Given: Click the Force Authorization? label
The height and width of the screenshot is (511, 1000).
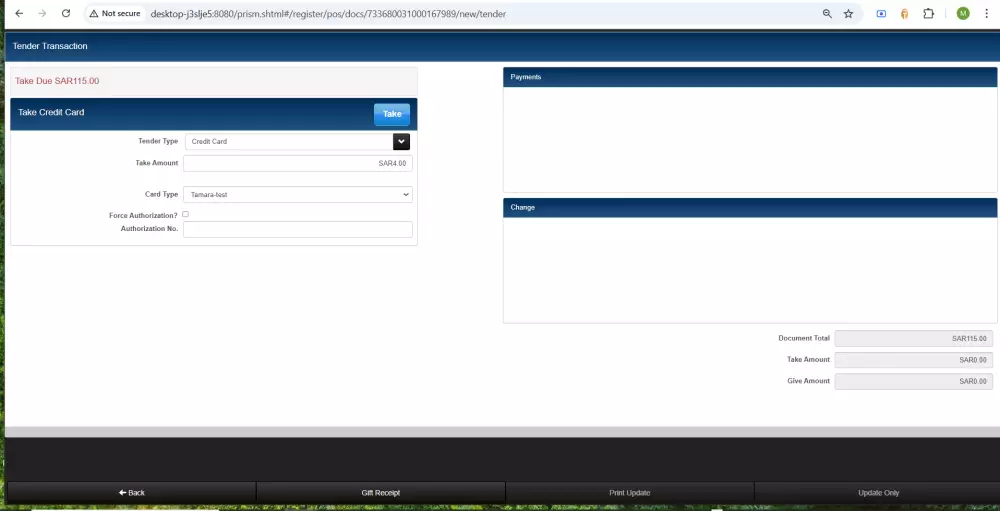Looking at the screenshot, I should point(143,216).
